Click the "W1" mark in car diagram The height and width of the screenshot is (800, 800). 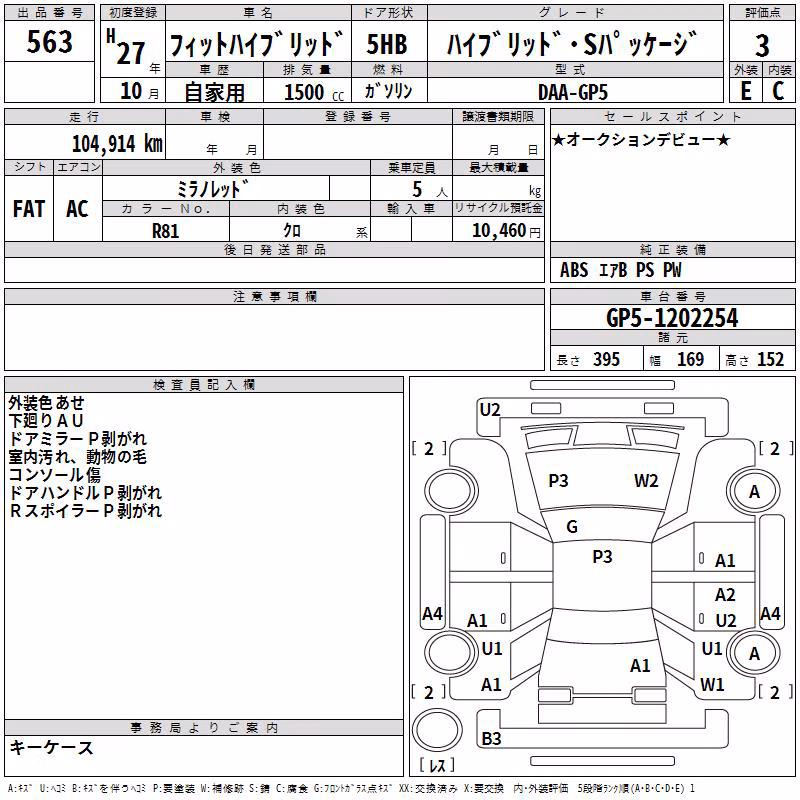[x=712, y=684]
